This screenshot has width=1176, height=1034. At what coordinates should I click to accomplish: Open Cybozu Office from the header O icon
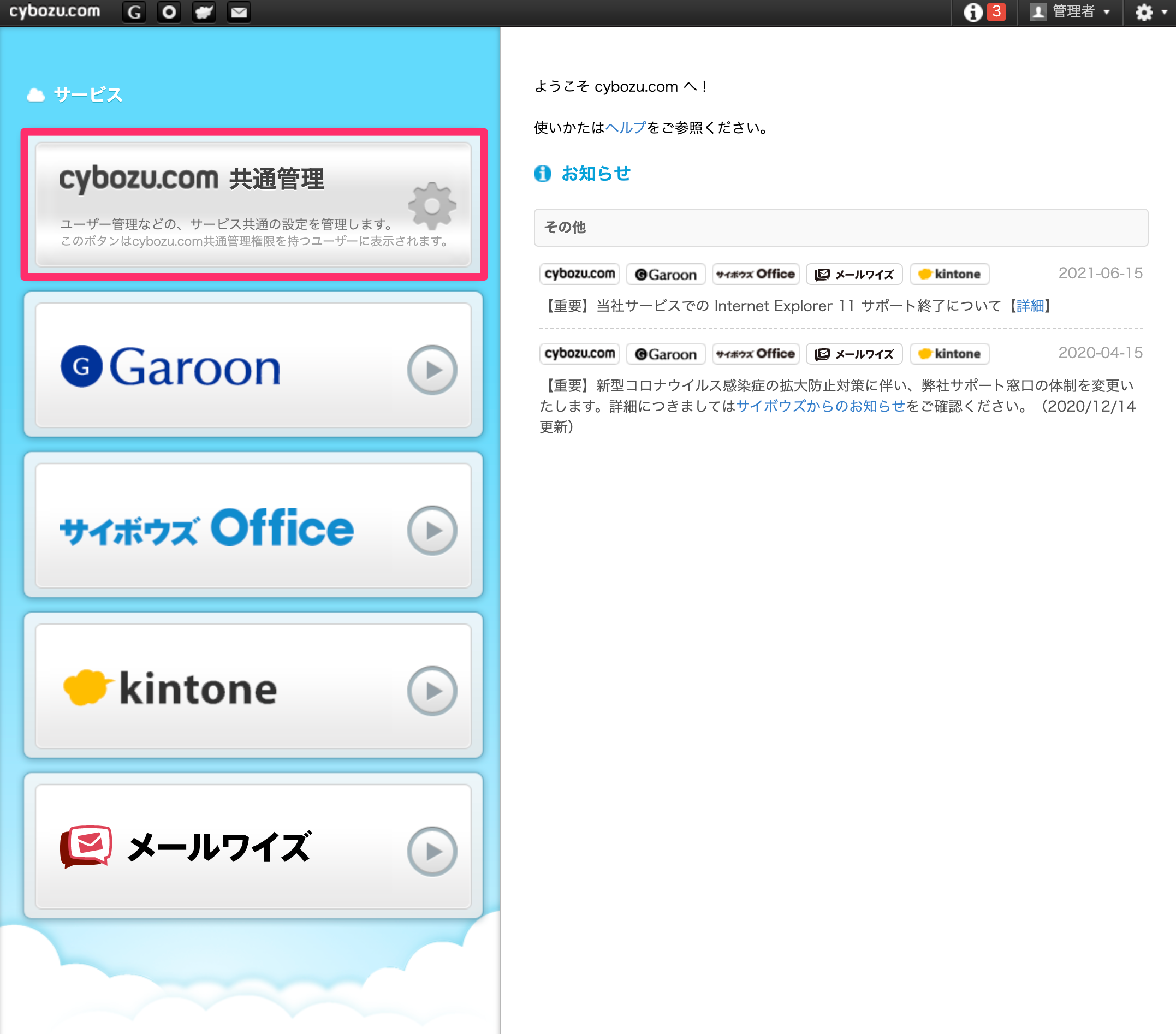pos(169,12)
